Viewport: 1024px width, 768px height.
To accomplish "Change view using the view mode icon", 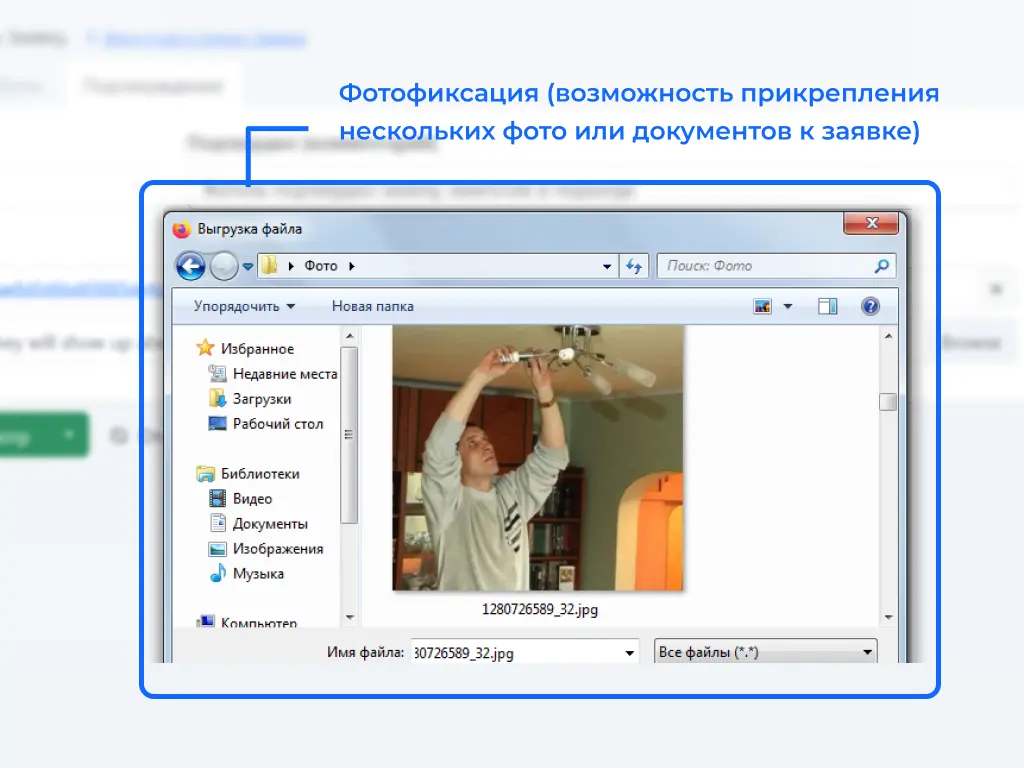I will (763, 307).
